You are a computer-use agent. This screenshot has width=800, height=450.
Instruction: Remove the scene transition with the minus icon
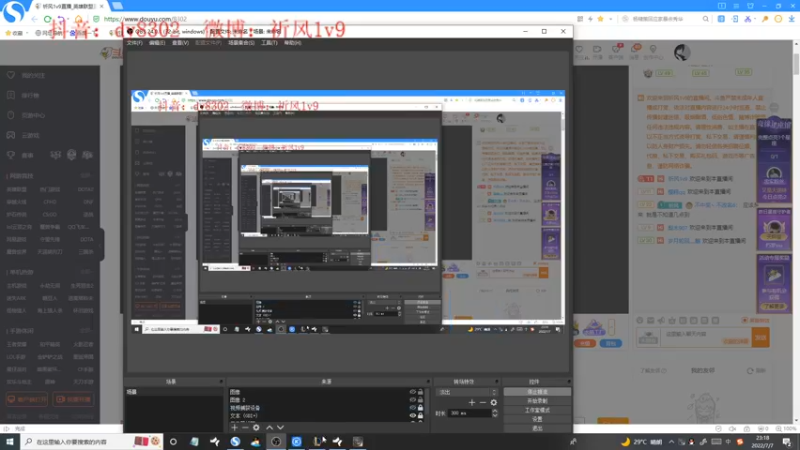(483, 403)
